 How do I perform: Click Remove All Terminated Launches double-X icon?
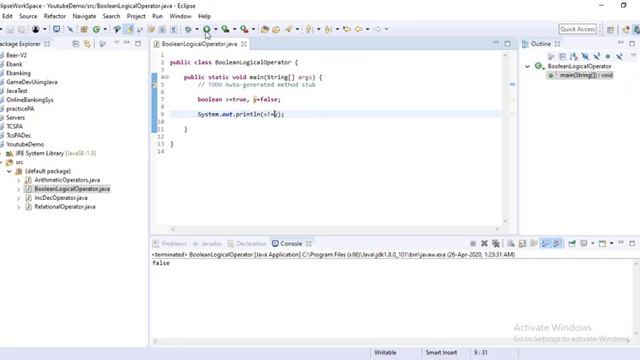click(496, 244)
